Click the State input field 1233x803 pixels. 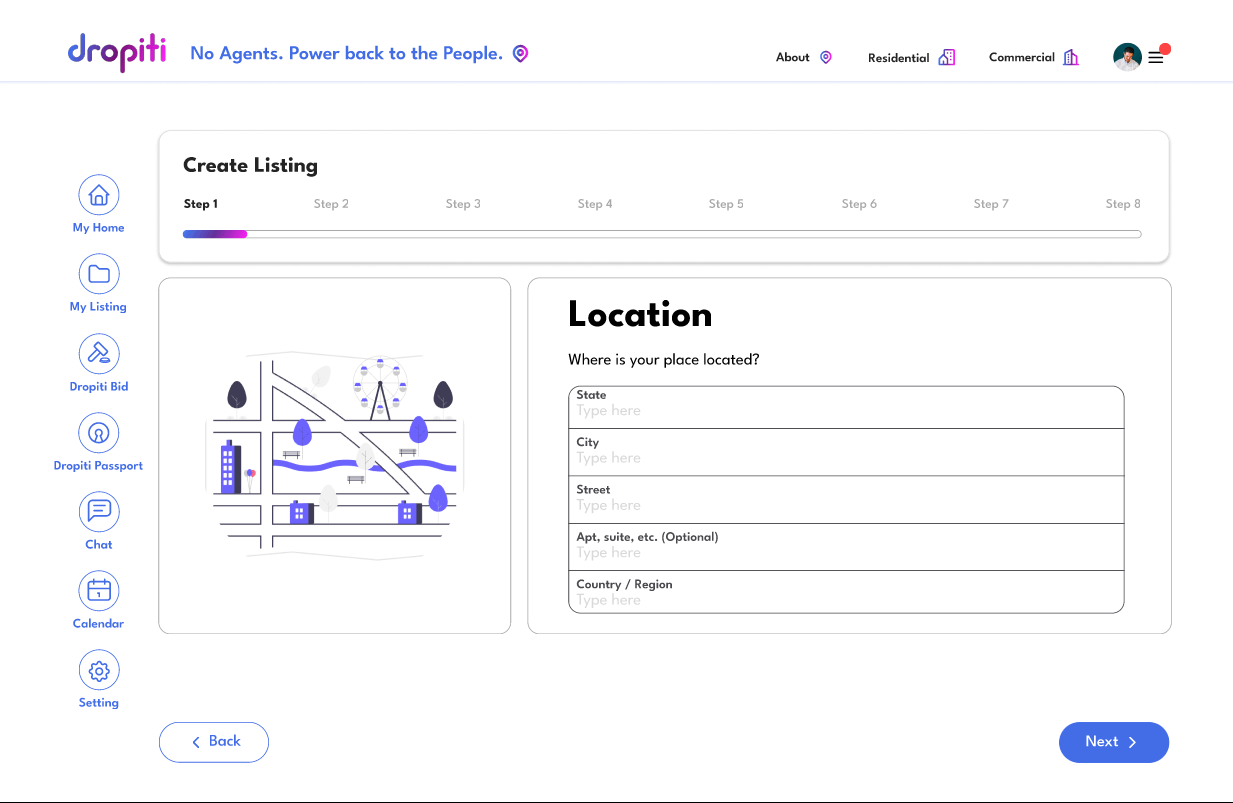pos(845,410)
